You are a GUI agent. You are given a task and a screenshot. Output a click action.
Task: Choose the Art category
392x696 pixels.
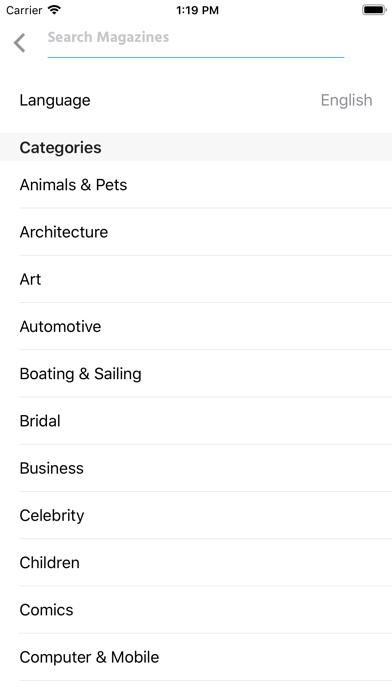click(196, 279)
